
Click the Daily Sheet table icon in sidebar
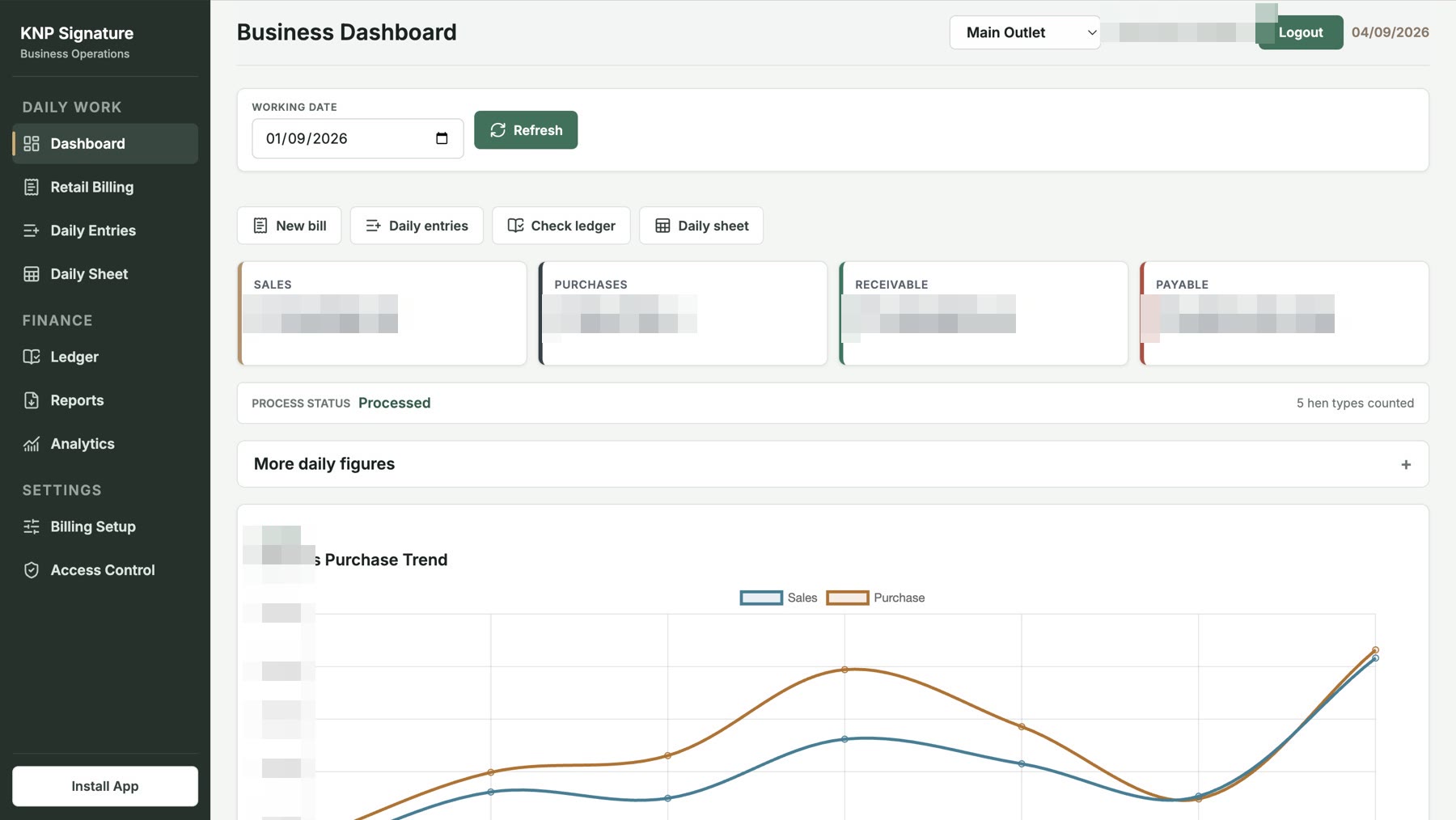pos(32,274)
